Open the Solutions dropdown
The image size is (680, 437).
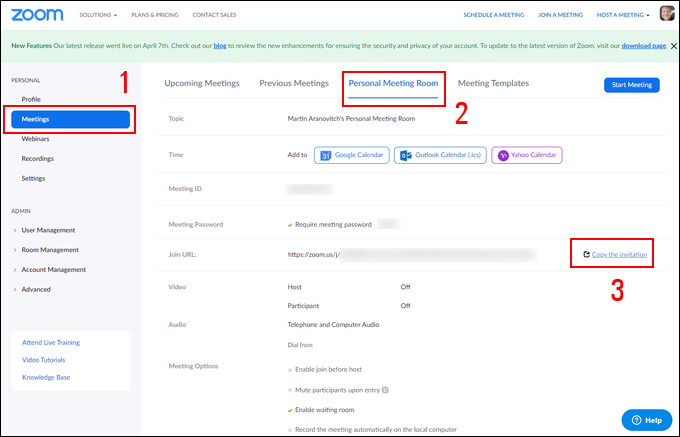click(98, 15)
